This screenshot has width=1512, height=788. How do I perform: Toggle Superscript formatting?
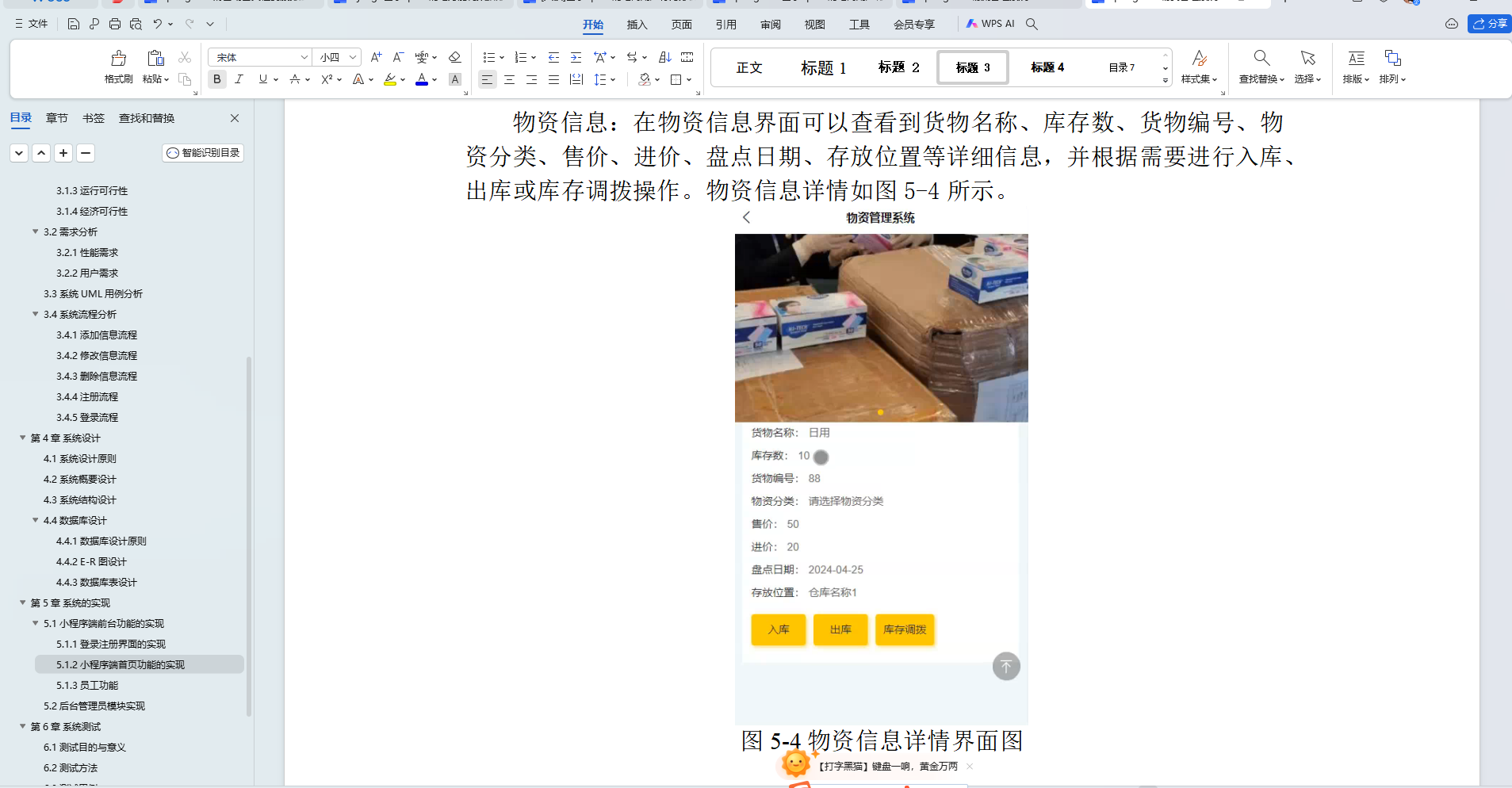point(327,79)
